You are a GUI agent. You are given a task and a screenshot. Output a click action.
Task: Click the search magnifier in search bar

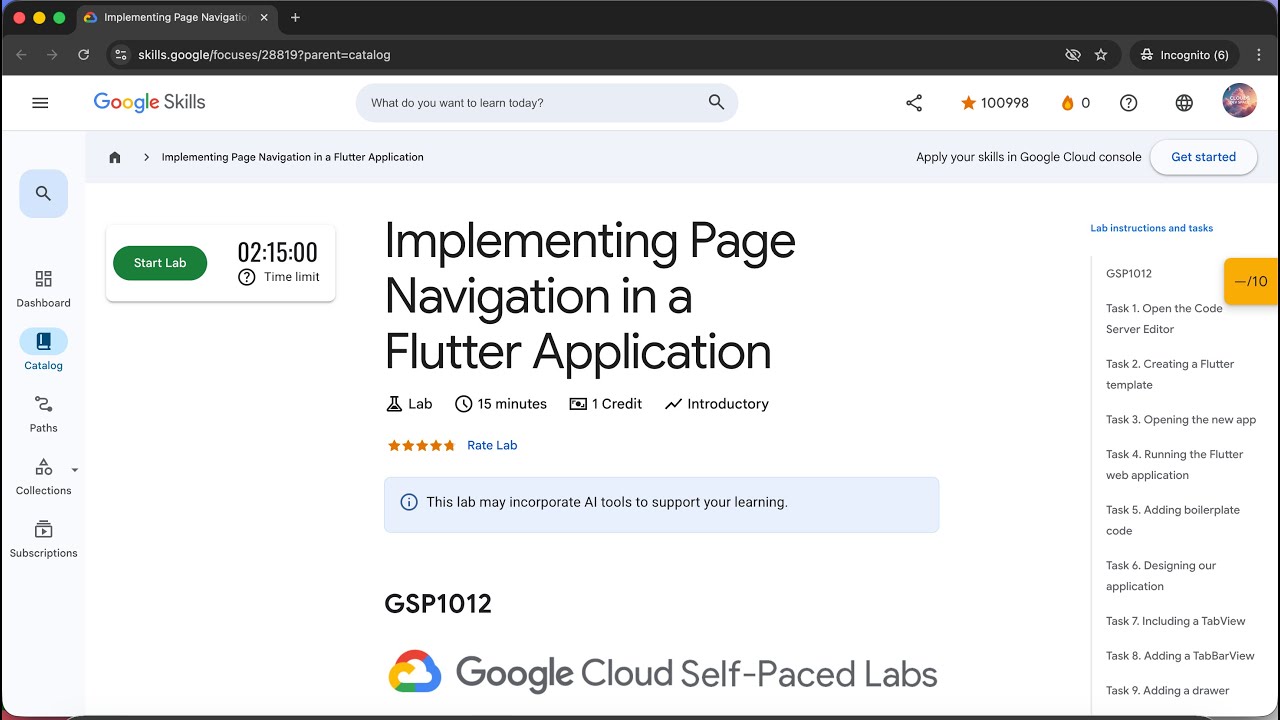point(716,102)
